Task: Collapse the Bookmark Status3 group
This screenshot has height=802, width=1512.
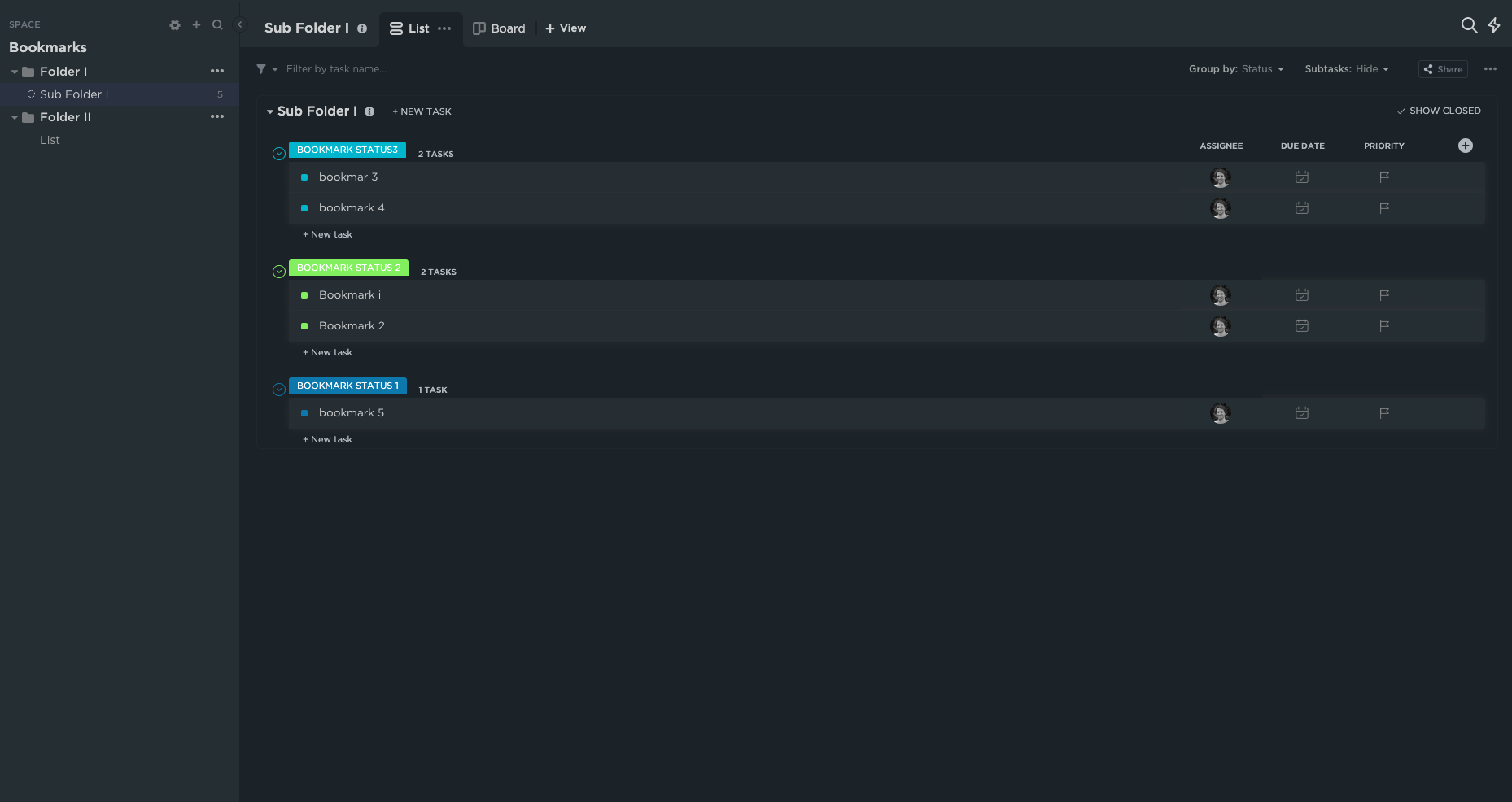Action: tap(279, 154)
